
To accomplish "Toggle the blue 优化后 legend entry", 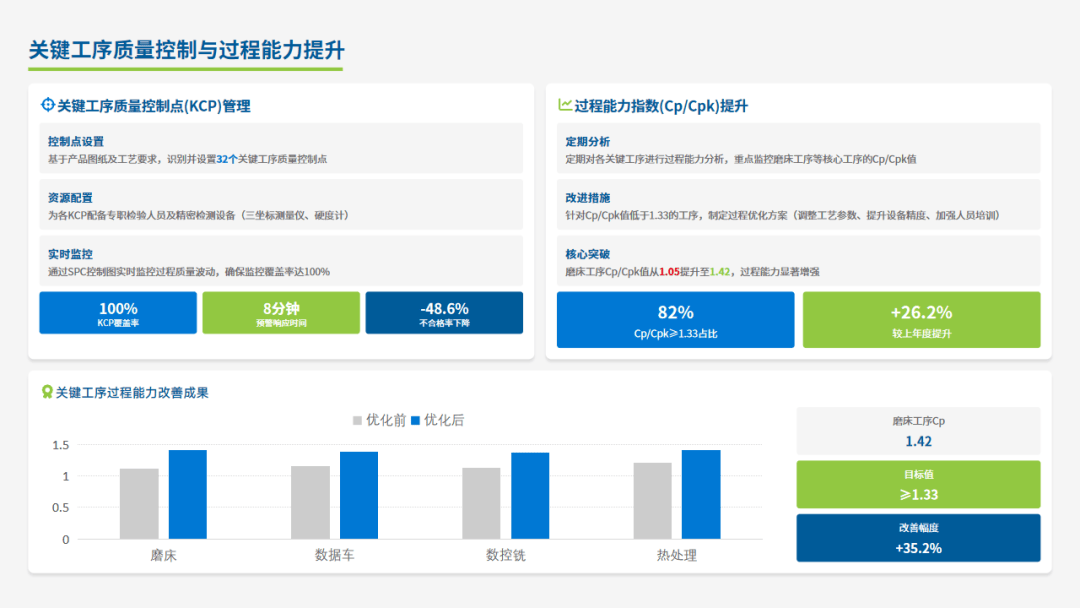I will point(437,420).
